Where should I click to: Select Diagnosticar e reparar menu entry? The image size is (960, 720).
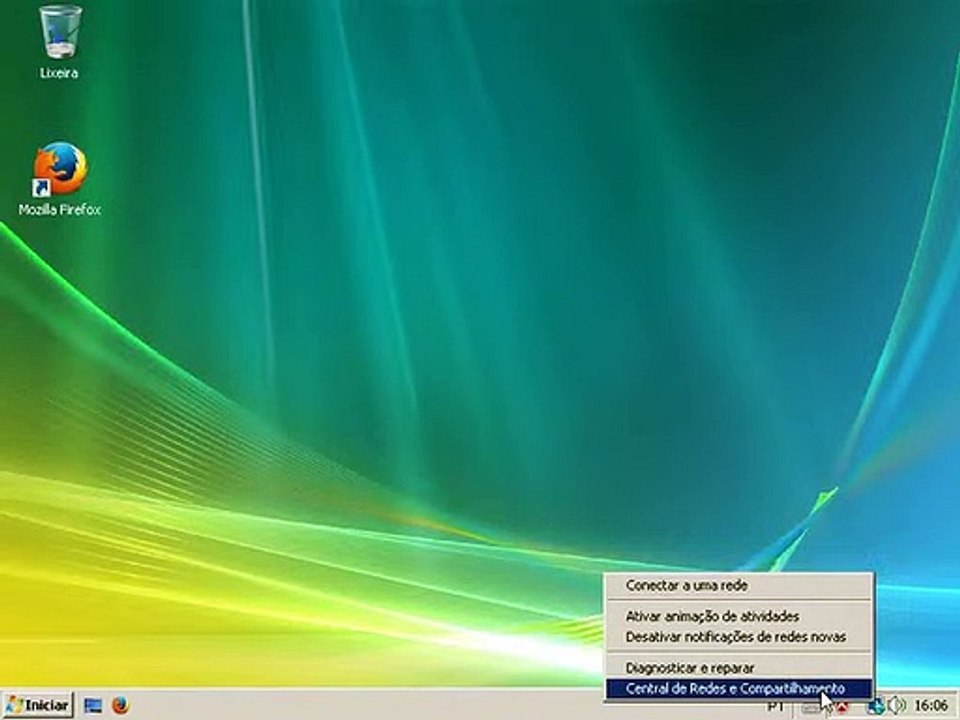pos(738,667)
